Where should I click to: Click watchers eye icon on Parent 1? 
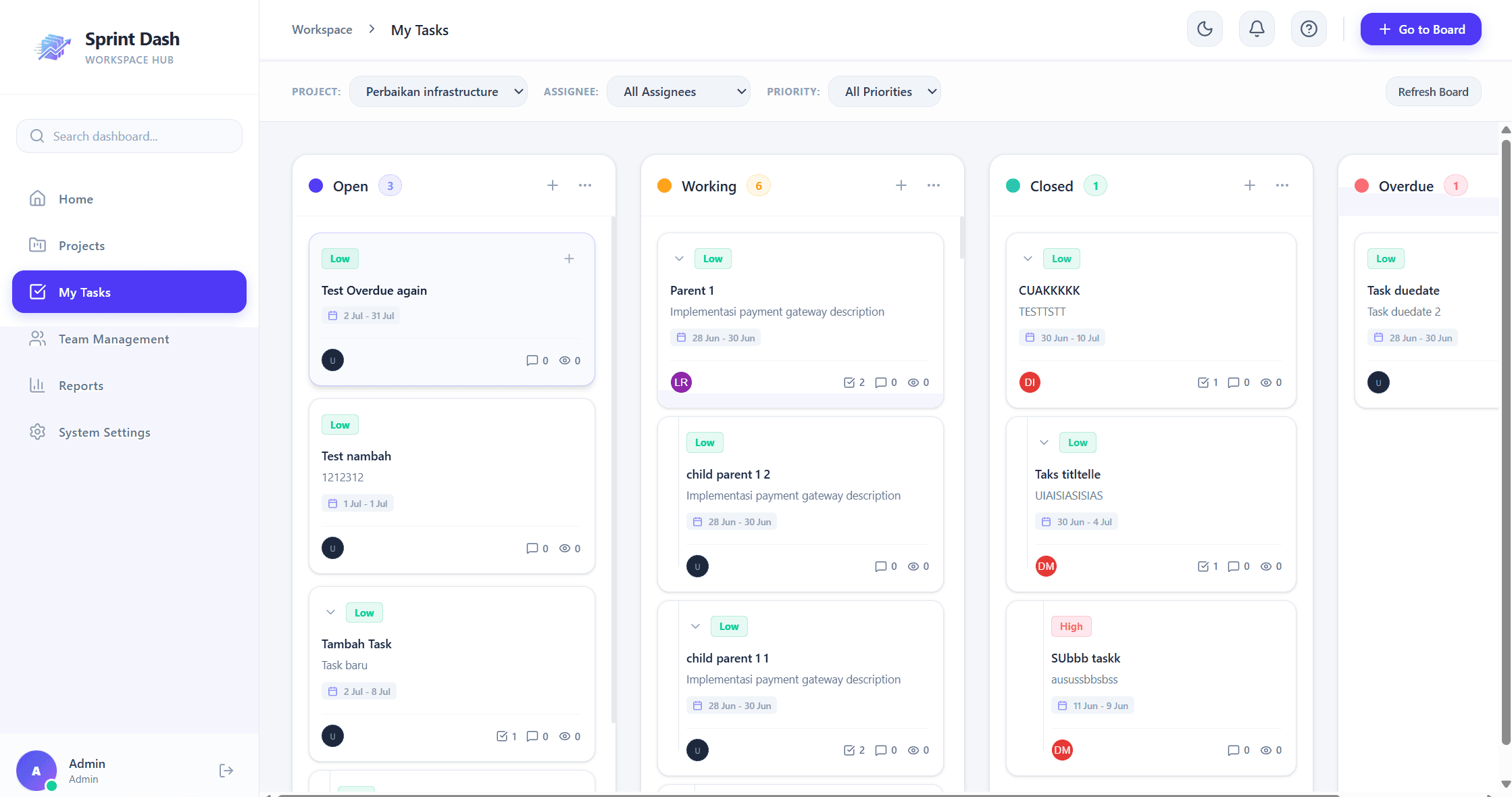pos(913,383)
